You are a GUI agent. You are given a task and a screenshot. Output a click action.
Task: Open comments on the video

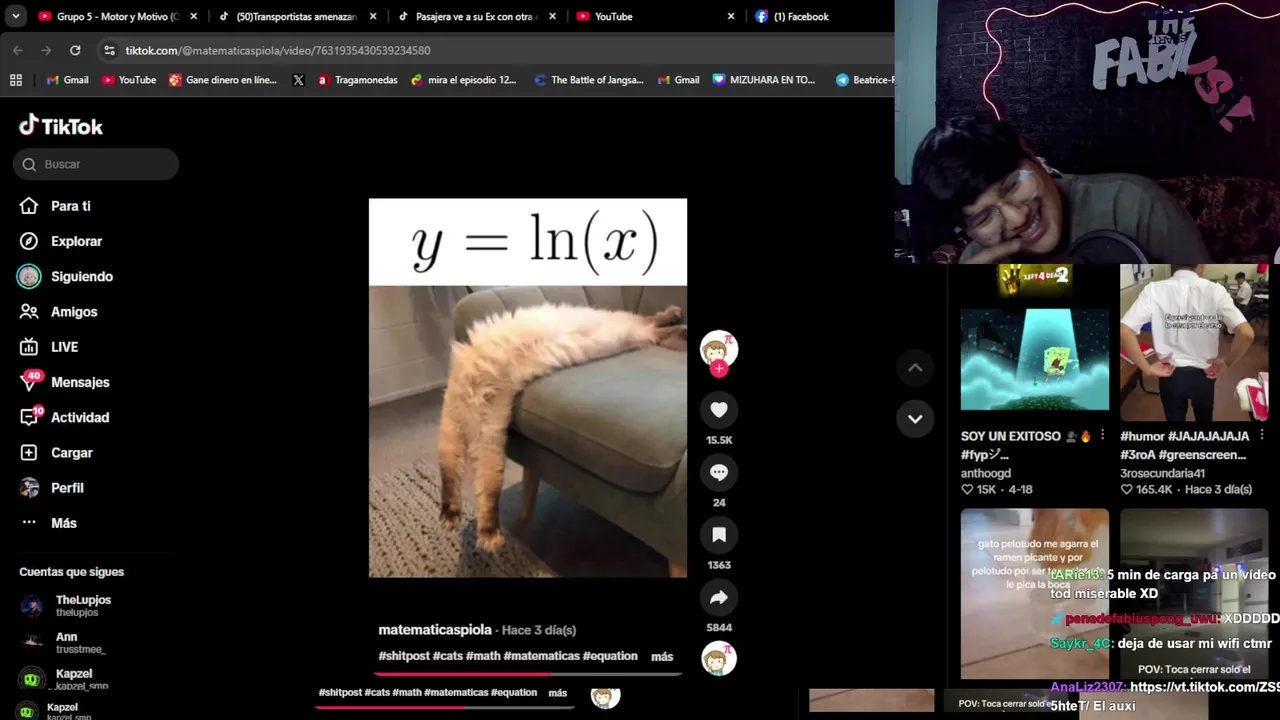718,472
